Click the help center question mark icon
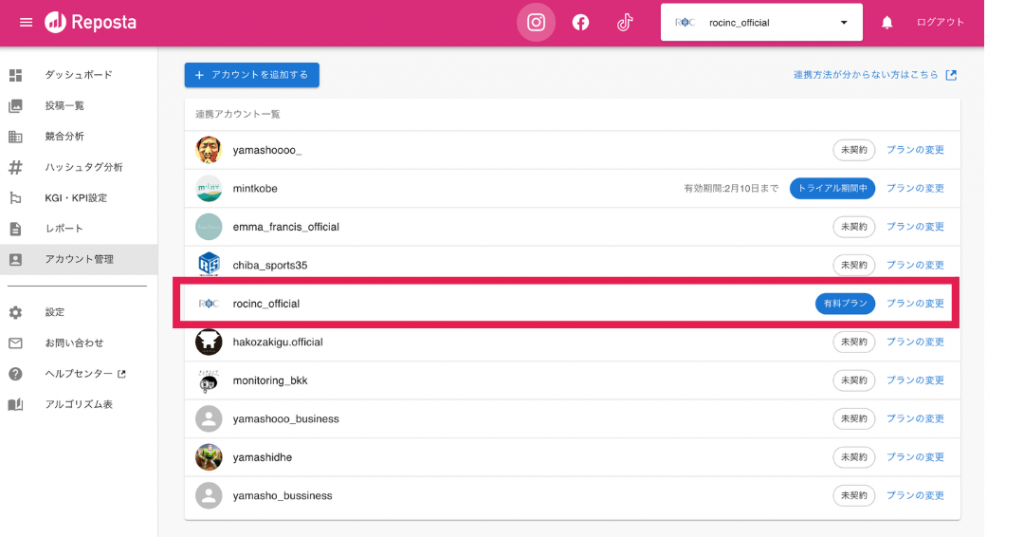Viewport: 1024px width, 537px height. click(16, 374)
